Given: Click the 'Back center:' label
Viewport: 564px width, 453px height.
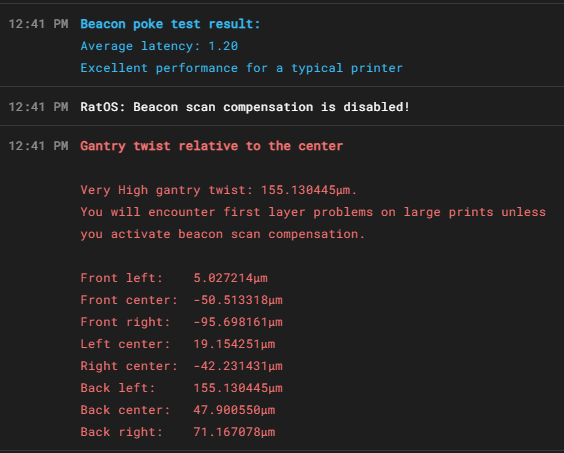Looking at the screenshot, I should click(125, 410).
